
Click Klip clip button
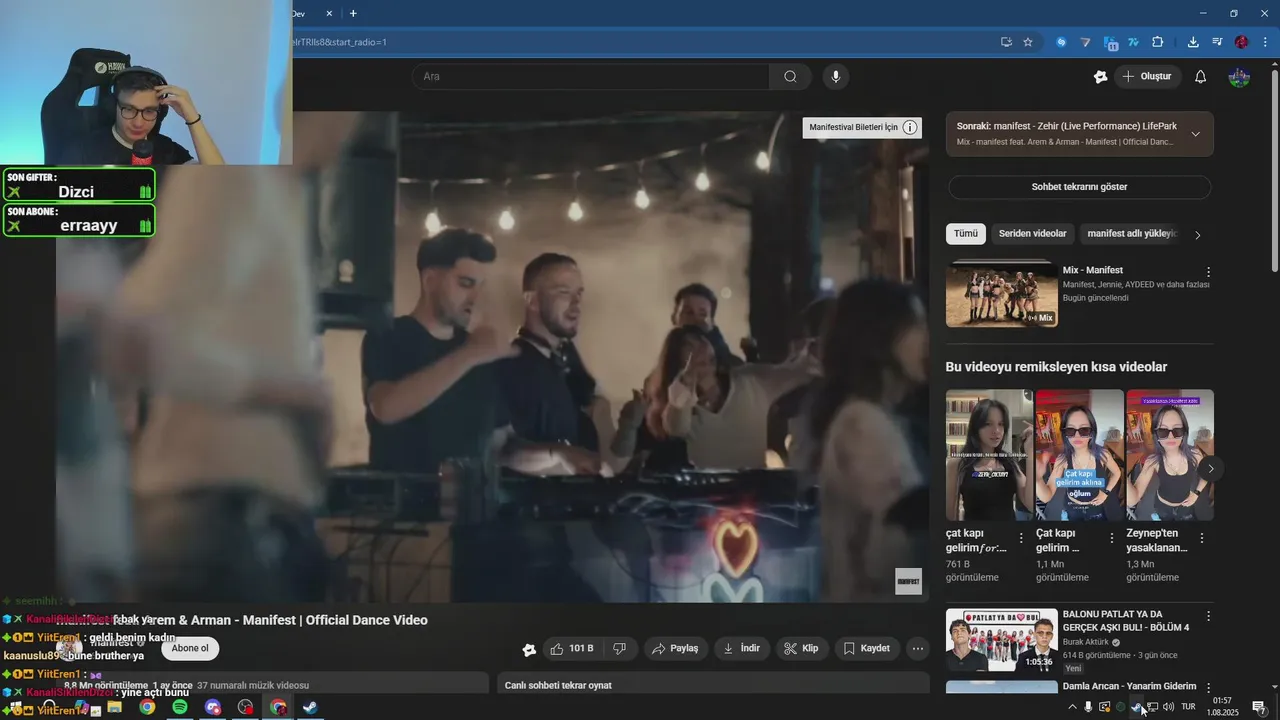[801, 649]
